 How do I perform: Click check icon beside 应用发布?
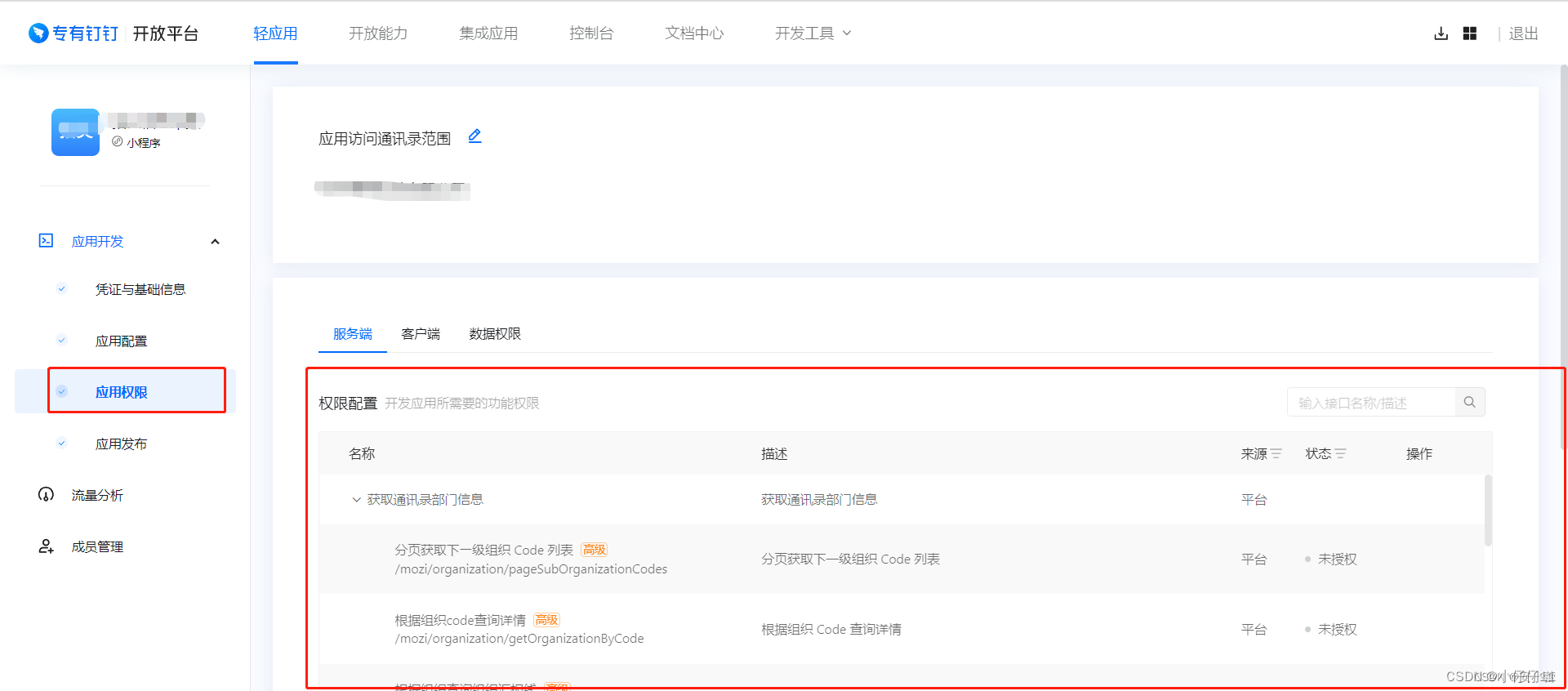coord(61,443)
